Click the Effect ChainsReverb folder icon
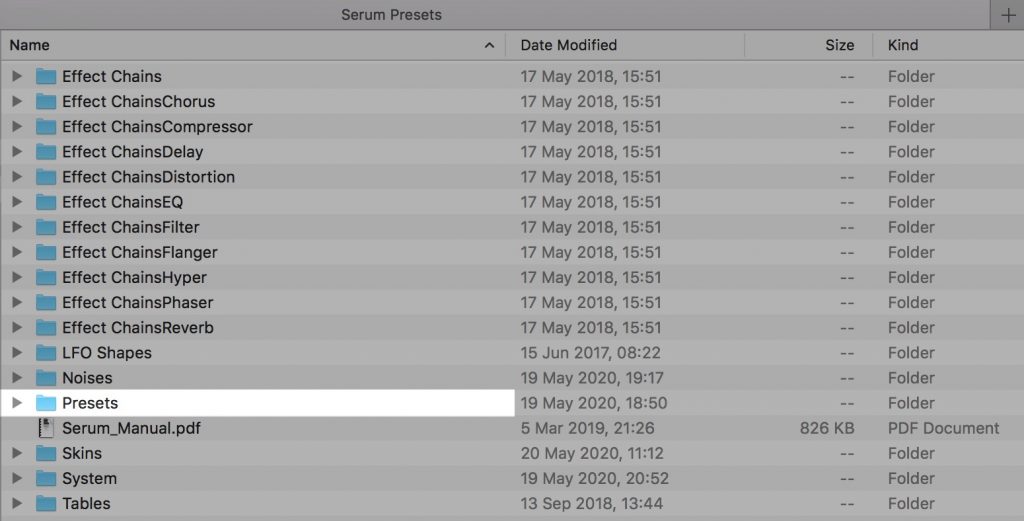Image resolution: width=1024 pixels, height=521 pixels. tap(46, 328)
